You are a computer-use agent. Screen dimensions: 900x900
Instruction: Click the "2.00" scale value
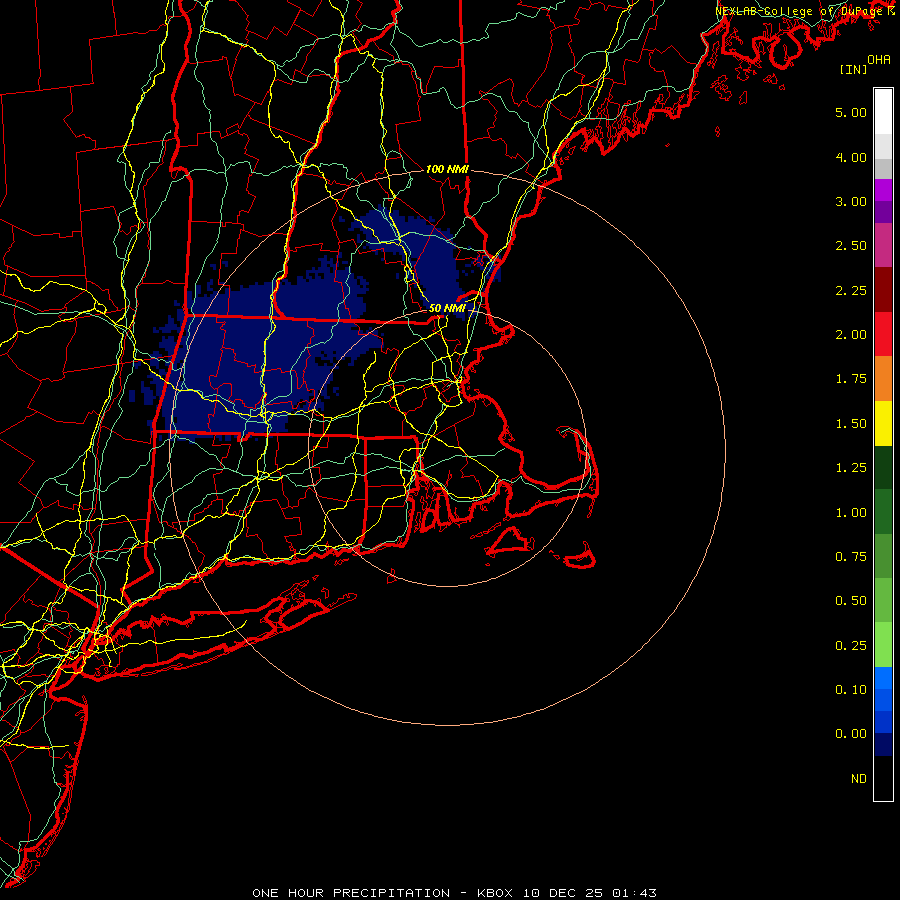(x=851, y=335)
